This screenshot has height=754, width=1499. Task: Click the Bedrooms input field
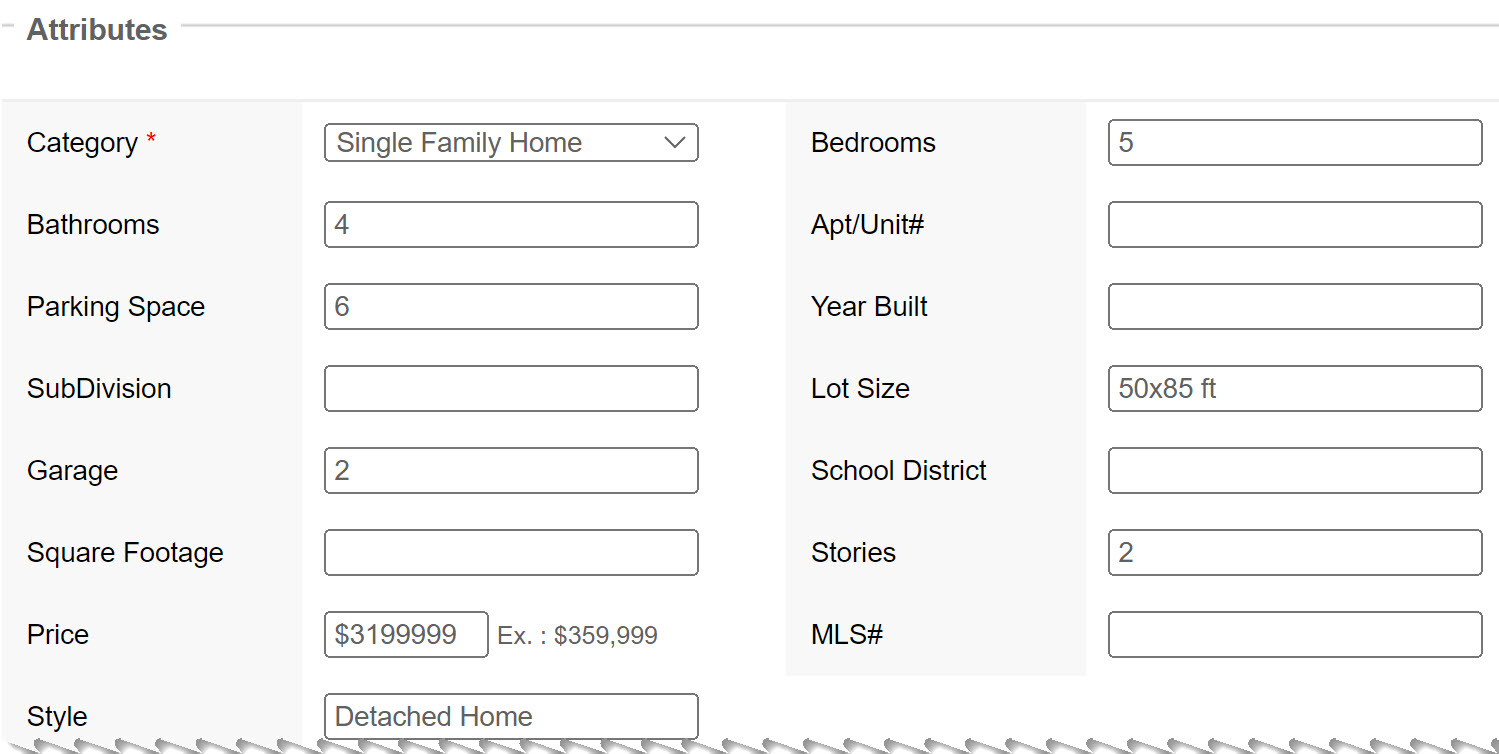1294,143
